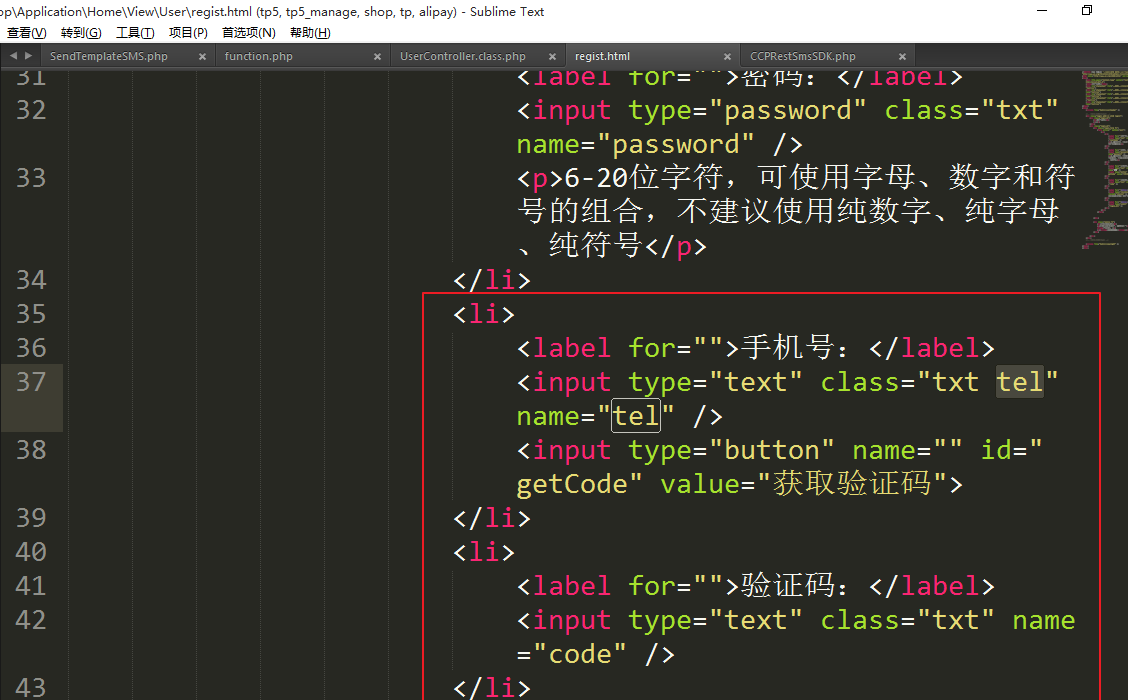
Task: Switch to the function.php tab
Action: 259,57
